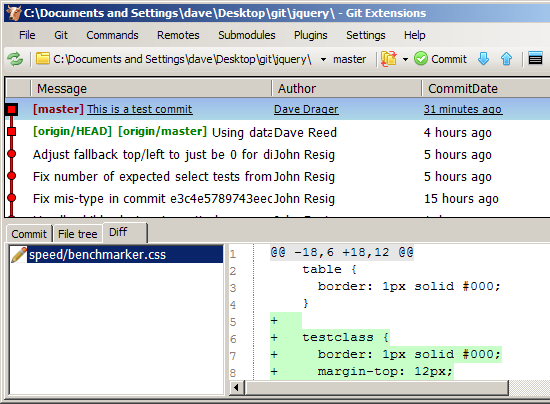
Task: Open the Commands menu
Action: click(x=112, y=35)
